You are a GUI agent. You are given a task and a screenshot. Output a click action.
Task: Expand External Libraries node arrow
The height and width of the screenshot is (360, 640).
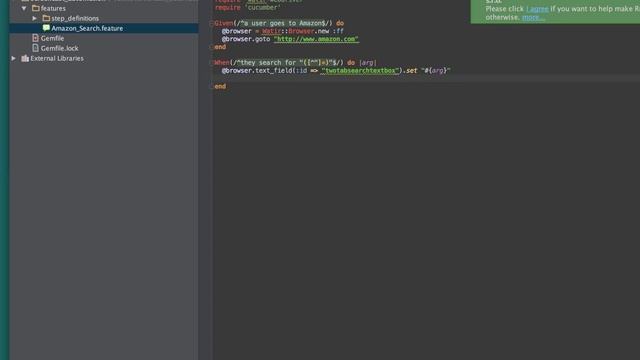[13, 58]
